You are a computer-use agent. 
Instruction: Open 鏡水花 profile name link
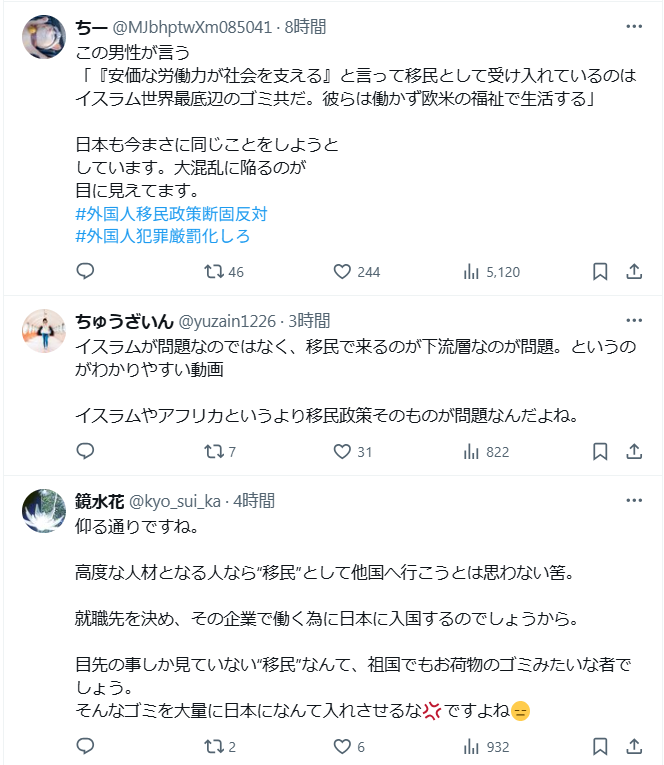click(99, 500)
